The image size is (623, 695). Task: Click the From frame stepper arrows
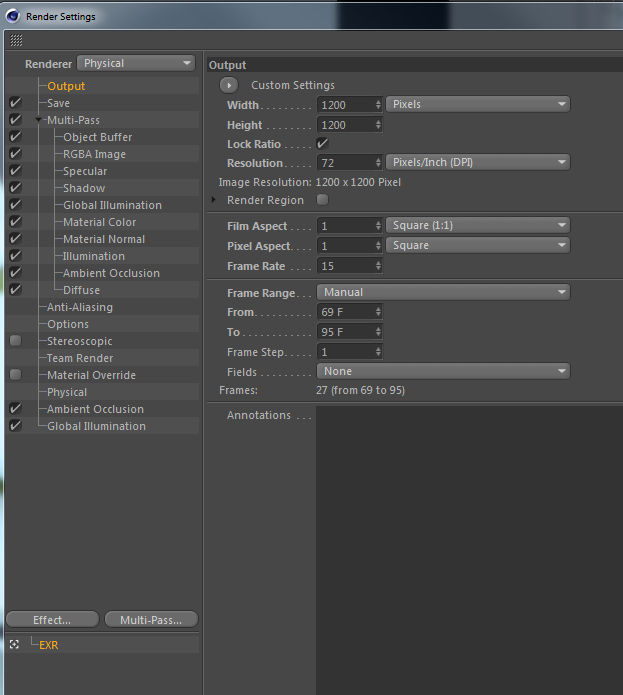pos(378,312)
